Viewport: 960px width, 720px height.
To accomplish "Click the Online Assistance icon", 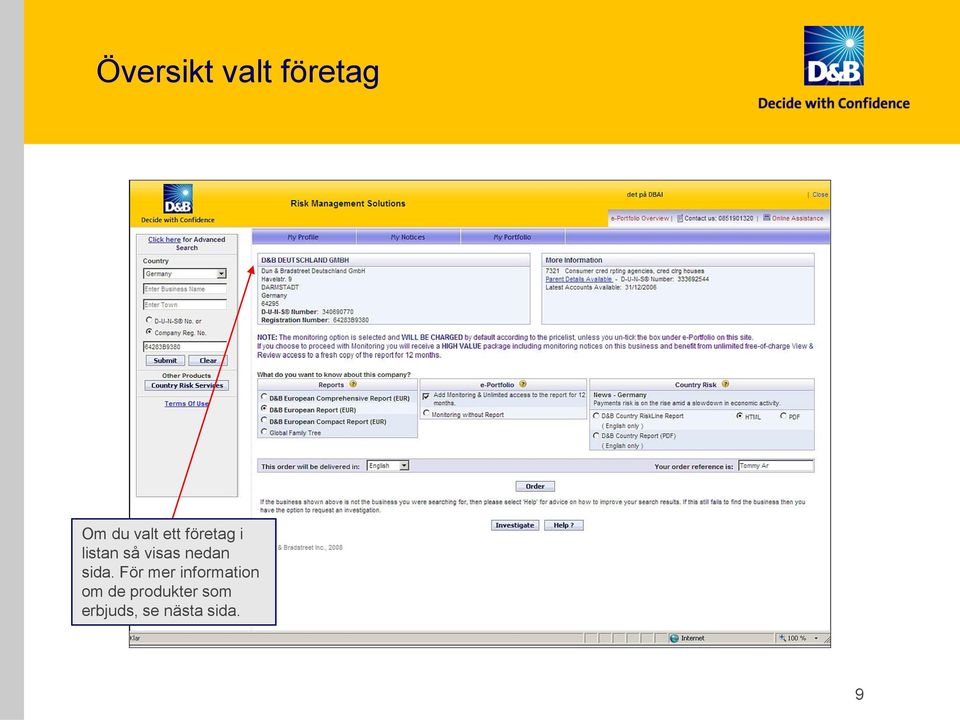I will (x=766, y=218).
